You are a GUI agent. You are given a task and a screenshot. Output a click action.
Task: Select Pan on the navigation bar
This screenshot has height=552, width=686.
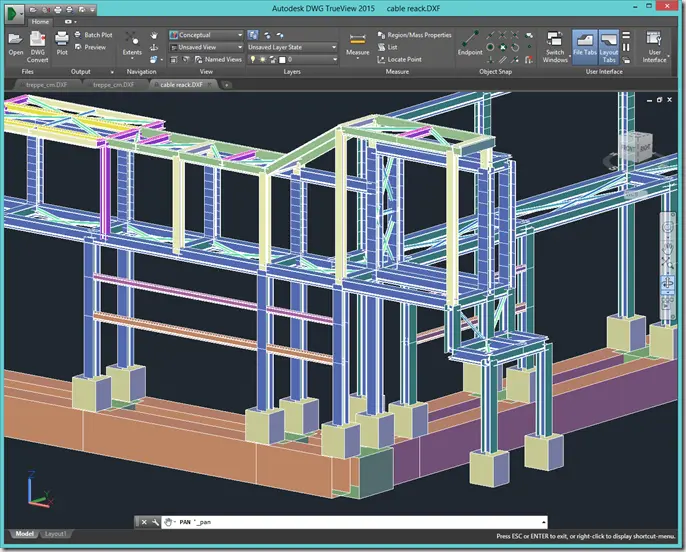click(x=668, y=248)
